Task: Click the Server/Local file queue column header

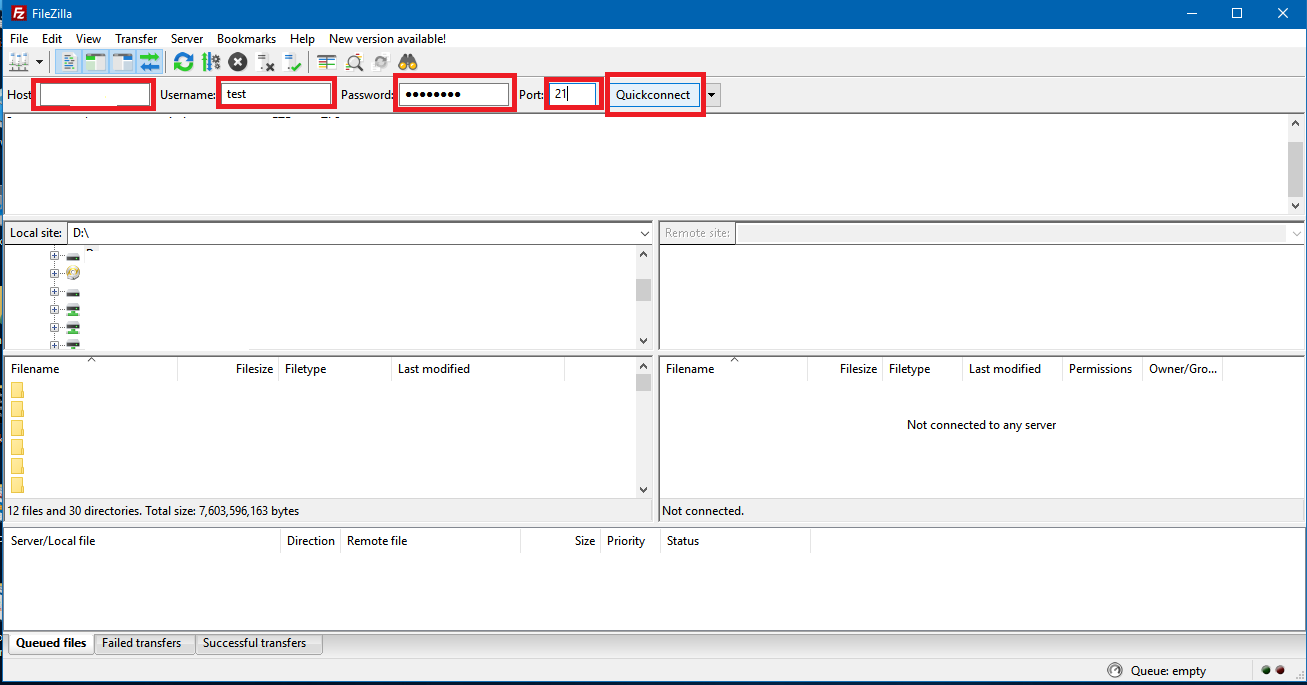Action: point(143,541)
